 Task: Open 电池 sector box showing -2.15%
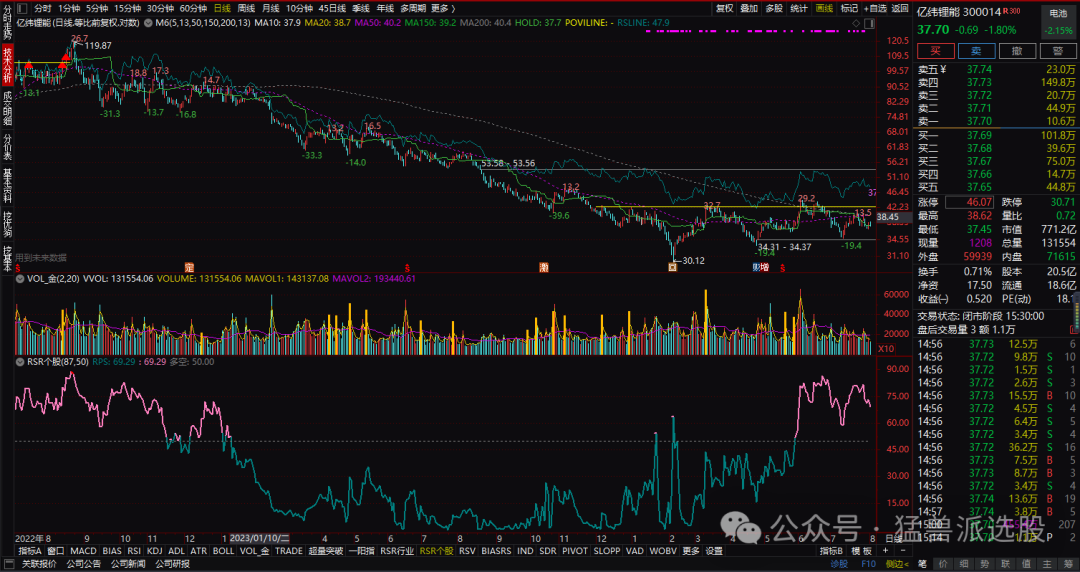[x=1058, y=21]
